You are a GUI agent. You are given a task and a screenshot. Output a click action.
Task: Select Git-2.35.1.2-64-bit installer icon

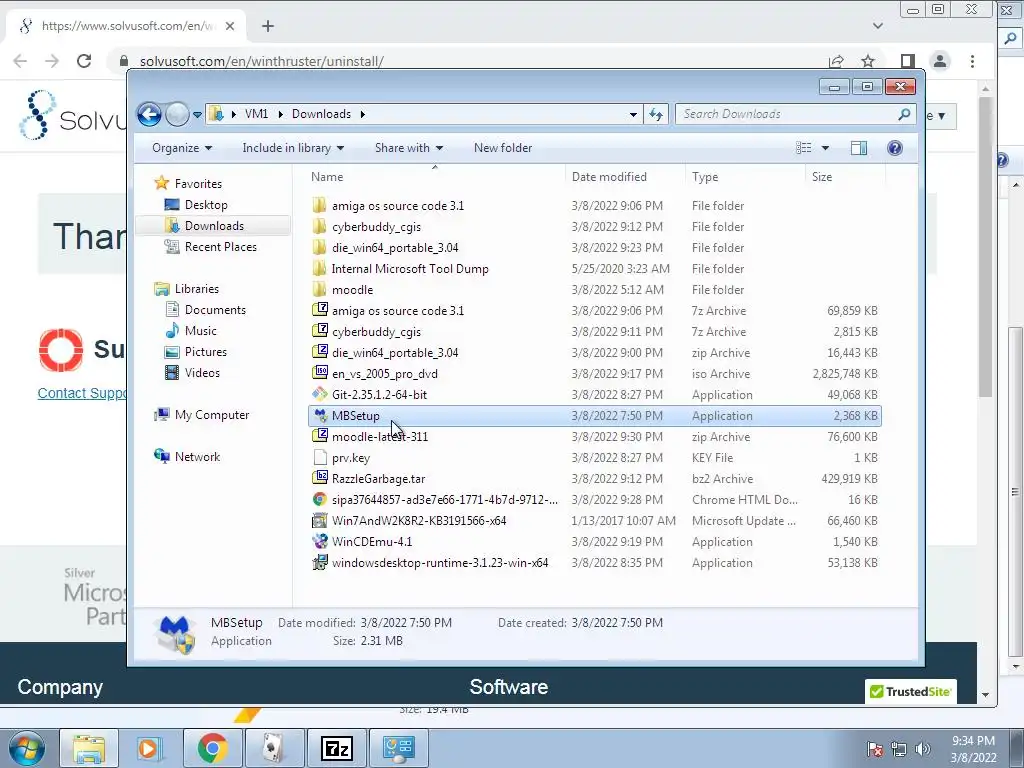(319, 394)
